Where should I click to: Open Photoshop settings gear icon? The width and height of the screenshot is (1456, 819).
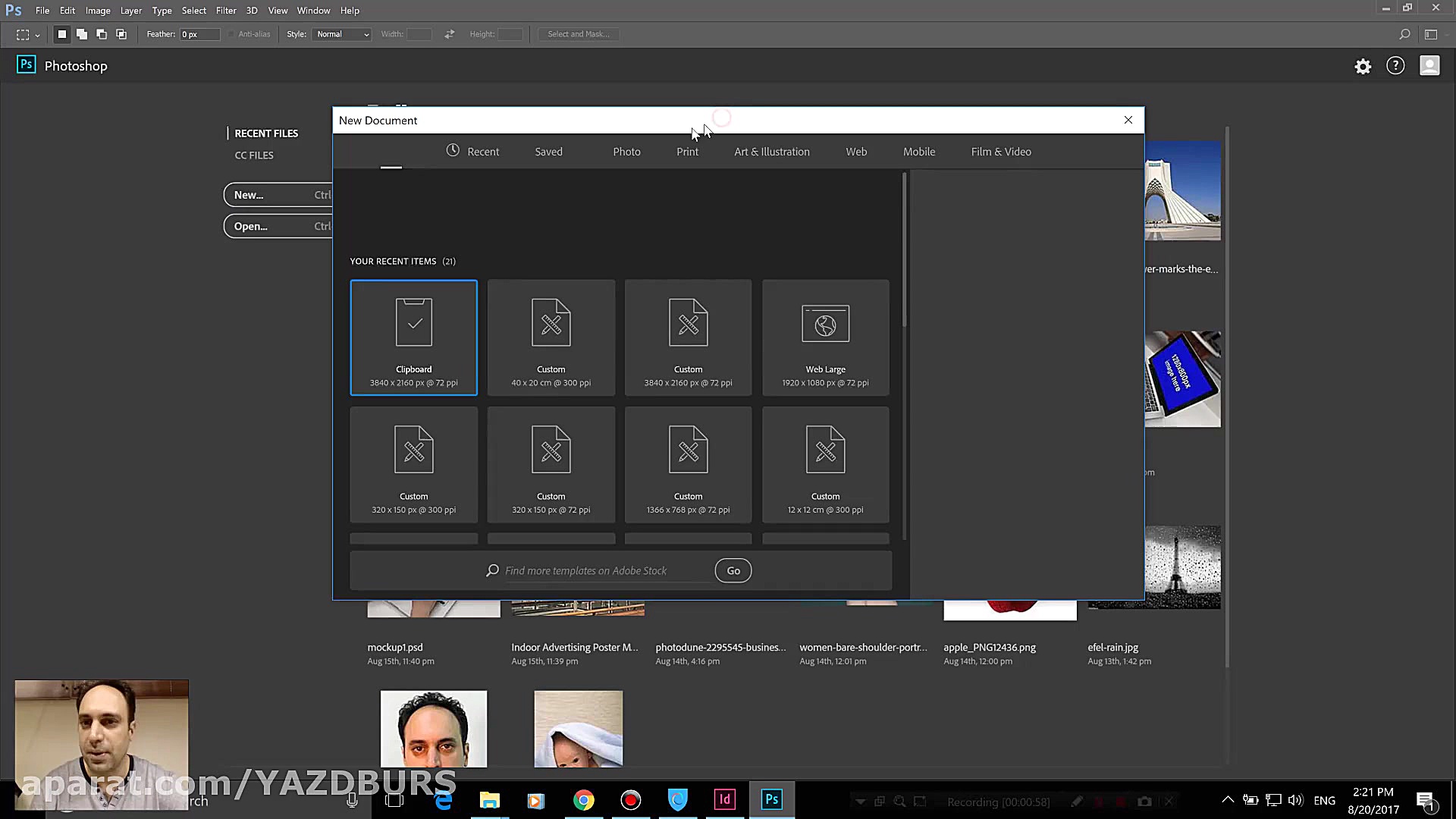pos(1363,67)
